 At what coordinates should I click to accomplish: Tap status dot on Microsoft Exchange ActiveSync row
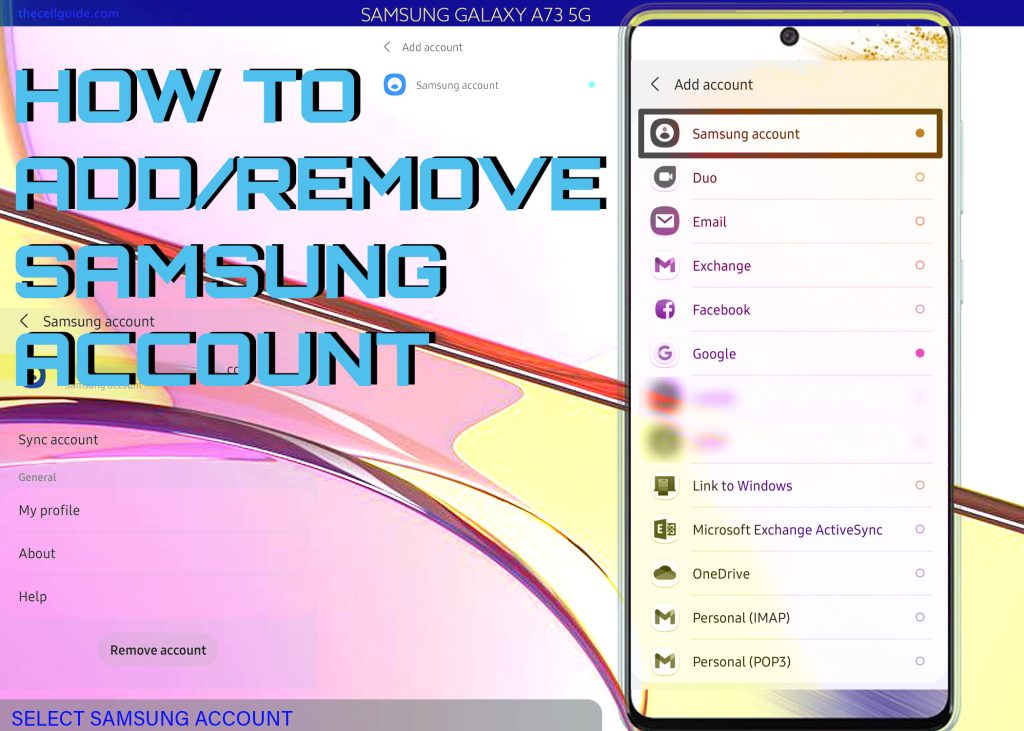pos(920,529)
